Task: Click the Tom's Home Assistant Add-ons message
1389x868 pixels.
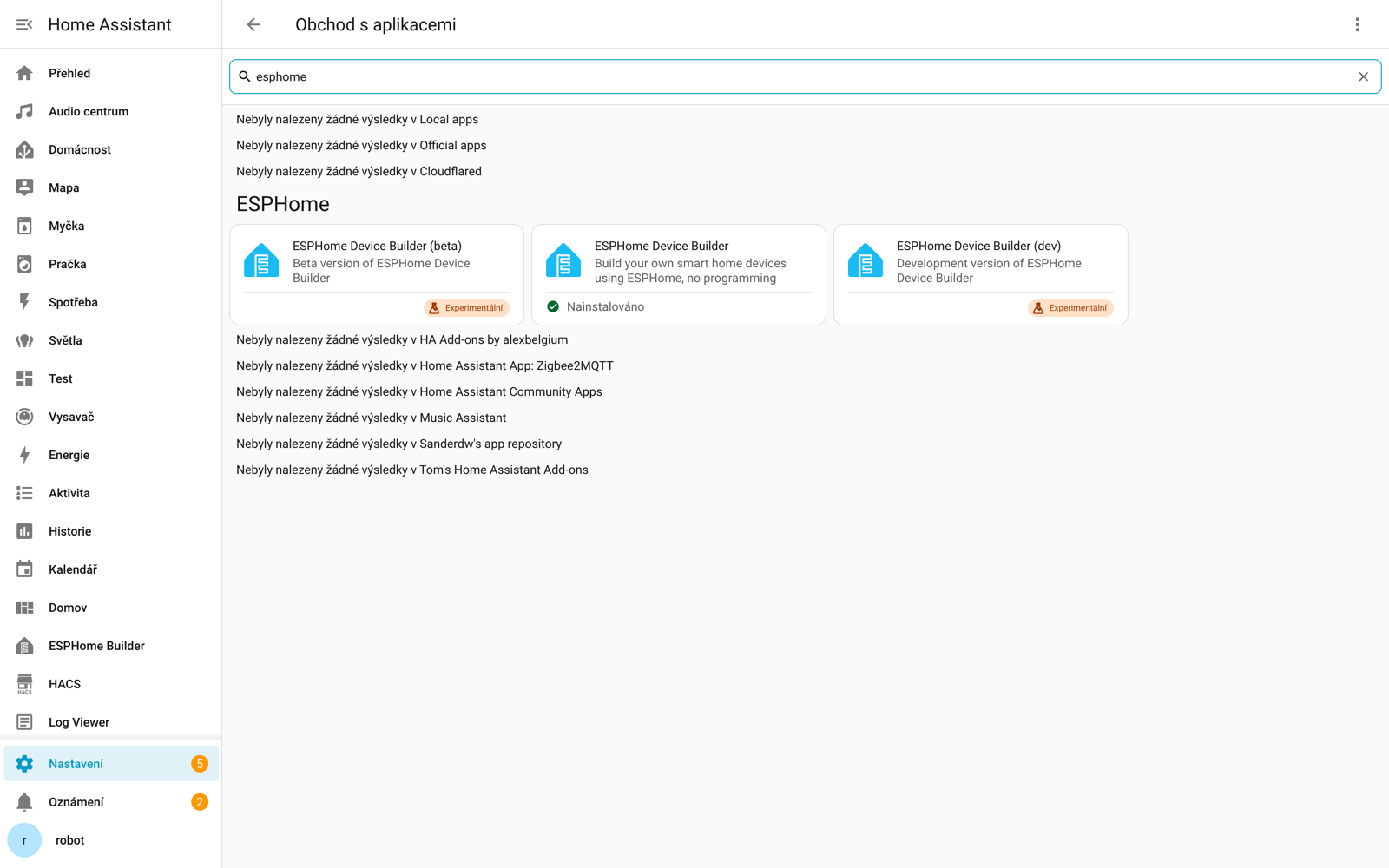Action: click(412, 470)
